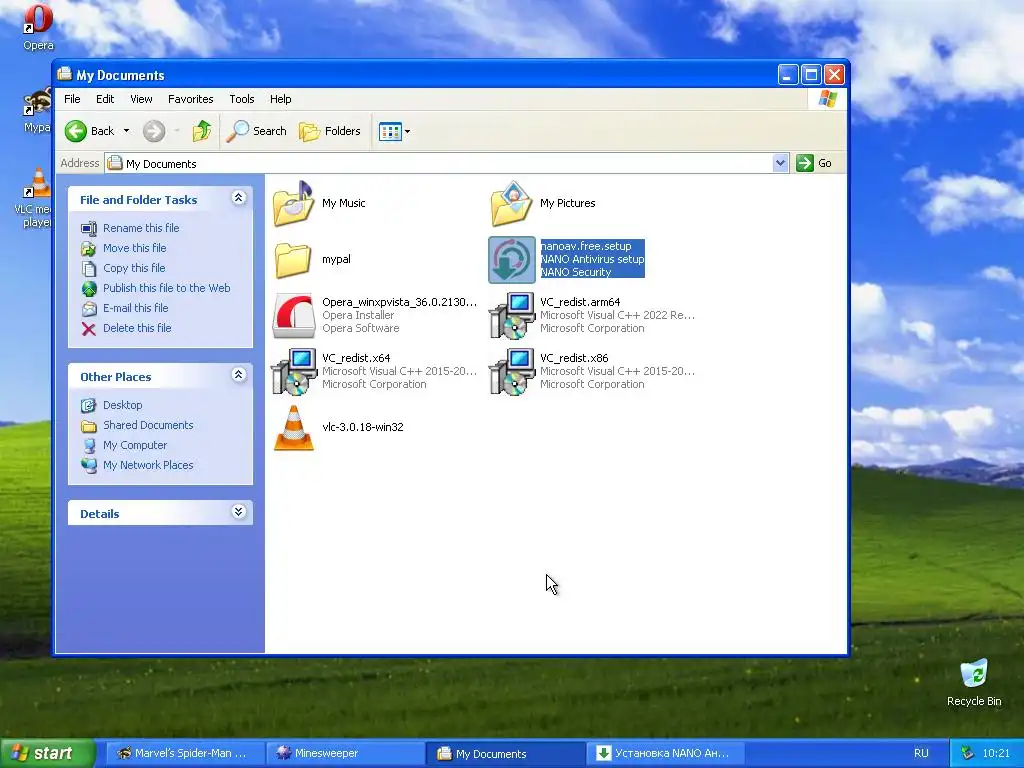Switch to Установка NANO taskbar window
The height and width of the screenshot is (768, 1024).
(665, 754)
